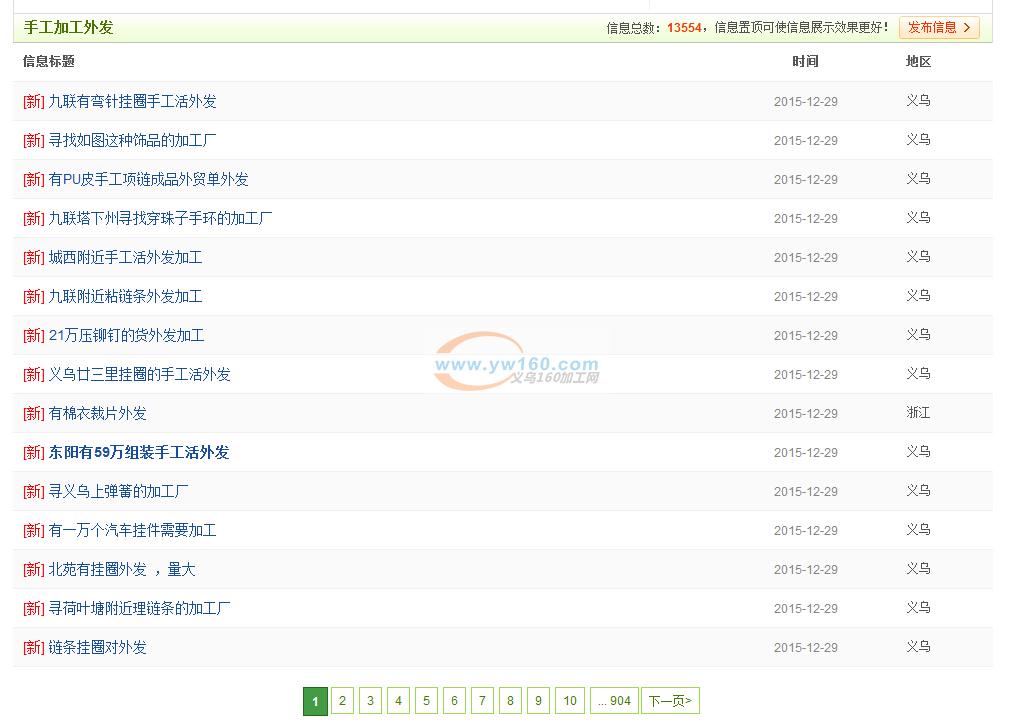The height and width of the screenshot is (723, 1036).
Task: Open bold listing 东阳有59万组装手工活外发
Action: [139, 452]
